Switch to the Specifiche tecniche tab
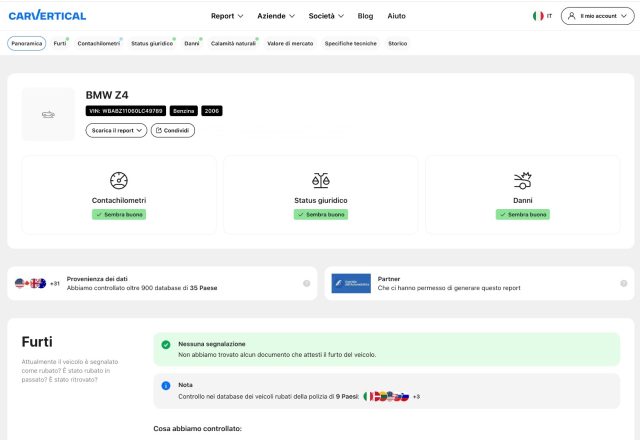 coord(351,43)
